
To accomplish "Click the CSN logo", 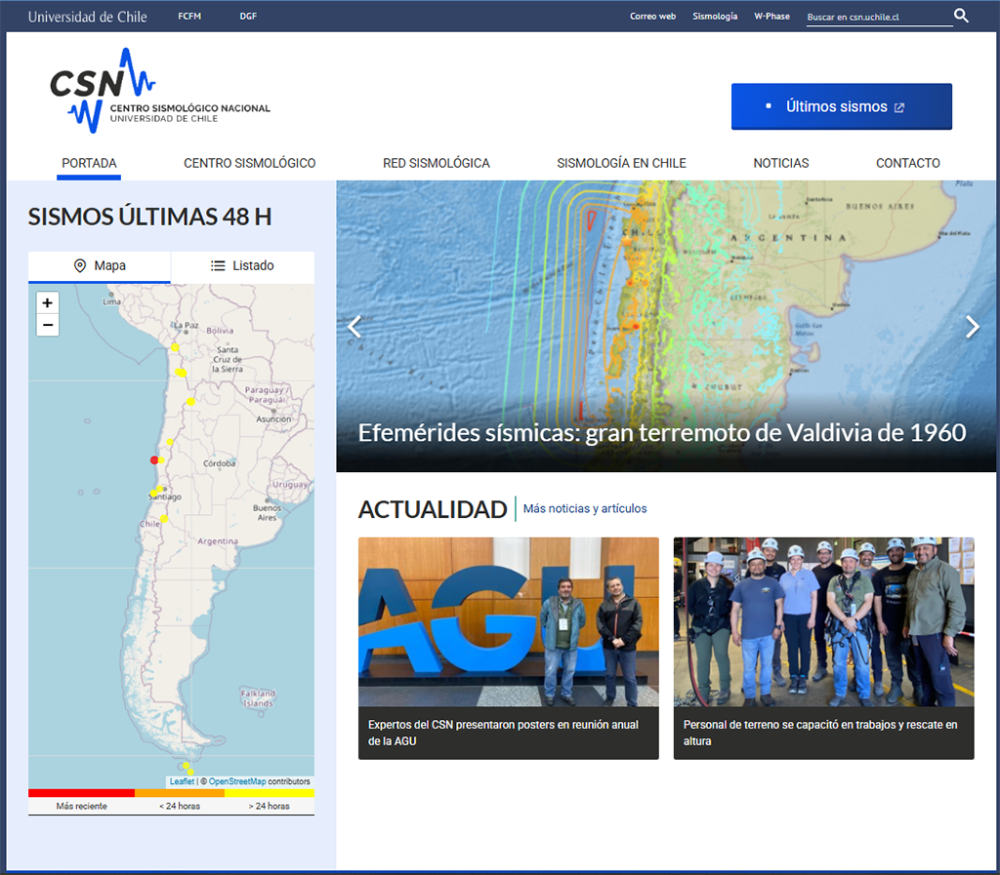I will click(x=159, y=91).
